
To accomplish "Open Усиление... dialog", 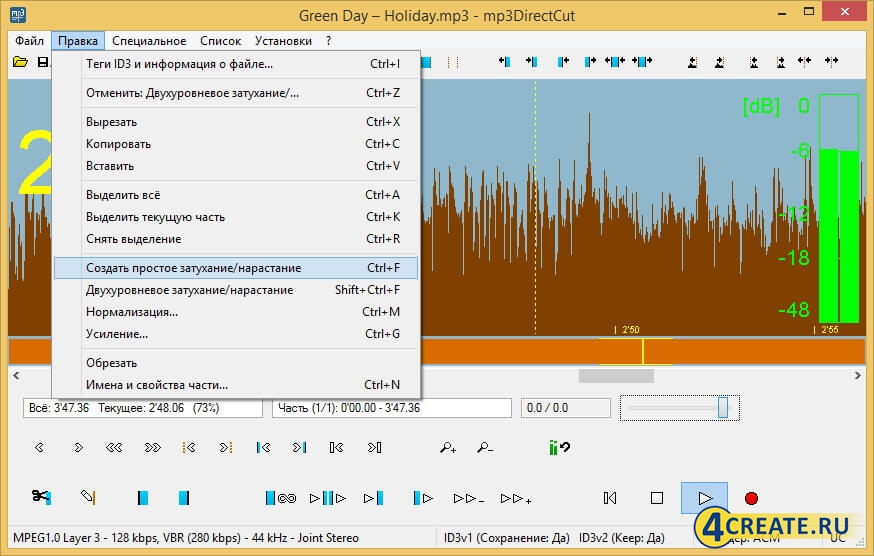I will (236, 334).
